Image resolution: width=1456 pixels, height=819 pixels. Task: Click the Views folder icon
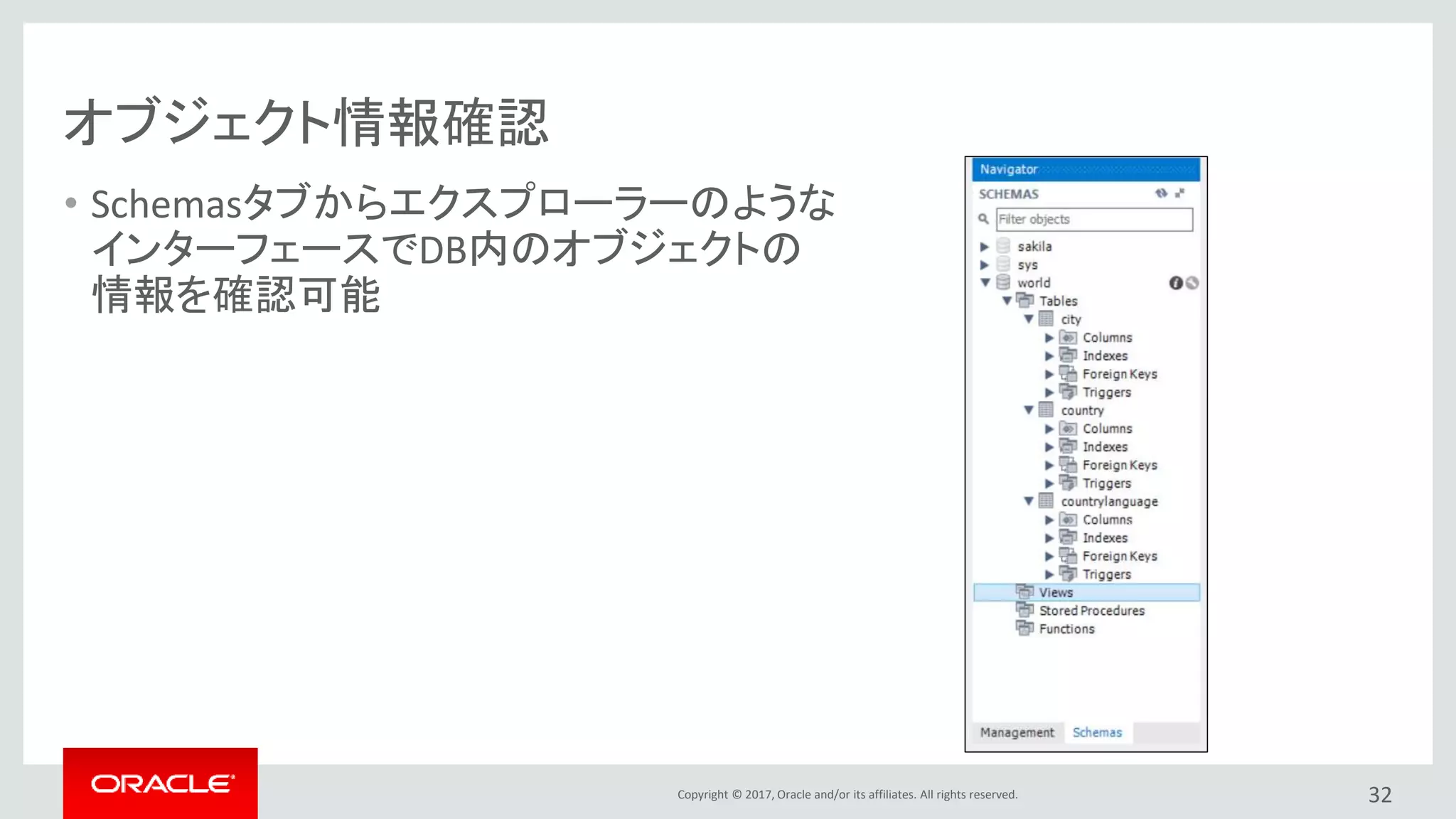(x=1024, y=591)
